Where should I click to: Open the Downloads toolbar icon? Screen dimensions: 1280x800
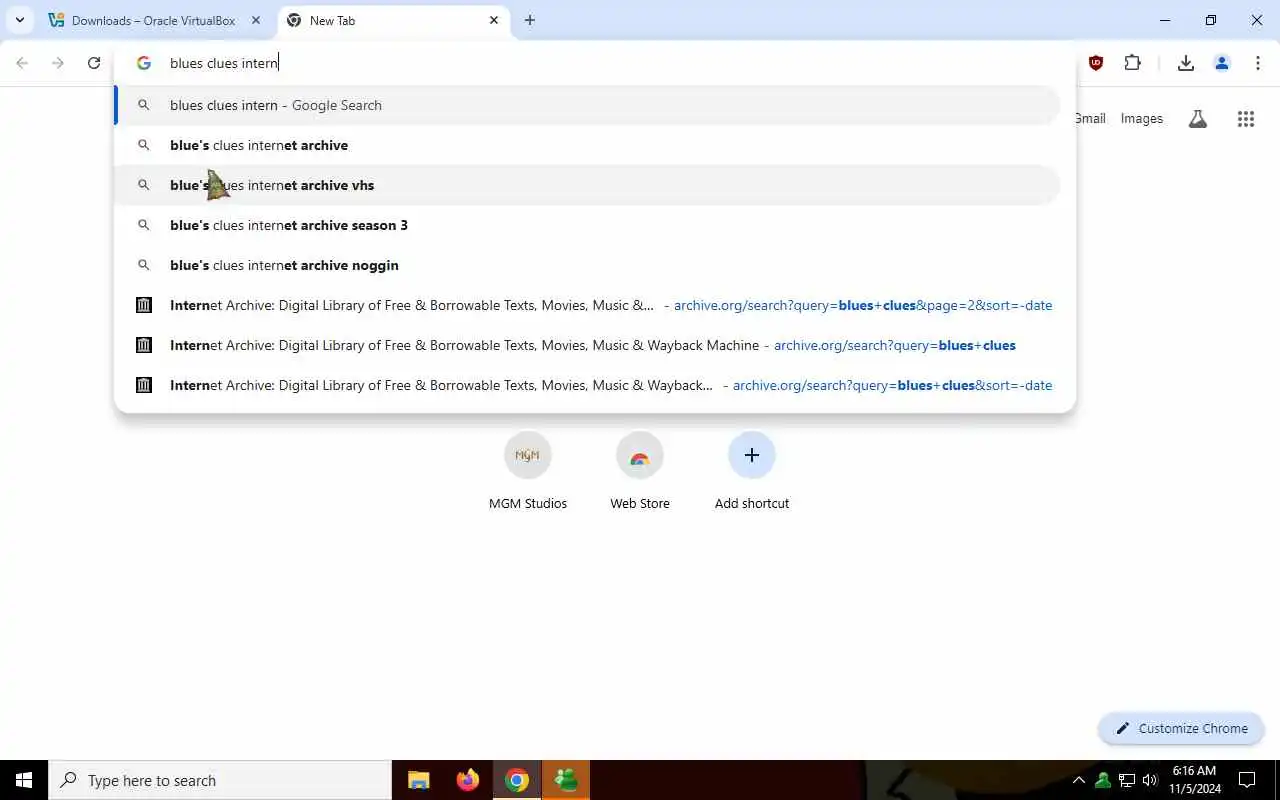(x=1186, y=63)
